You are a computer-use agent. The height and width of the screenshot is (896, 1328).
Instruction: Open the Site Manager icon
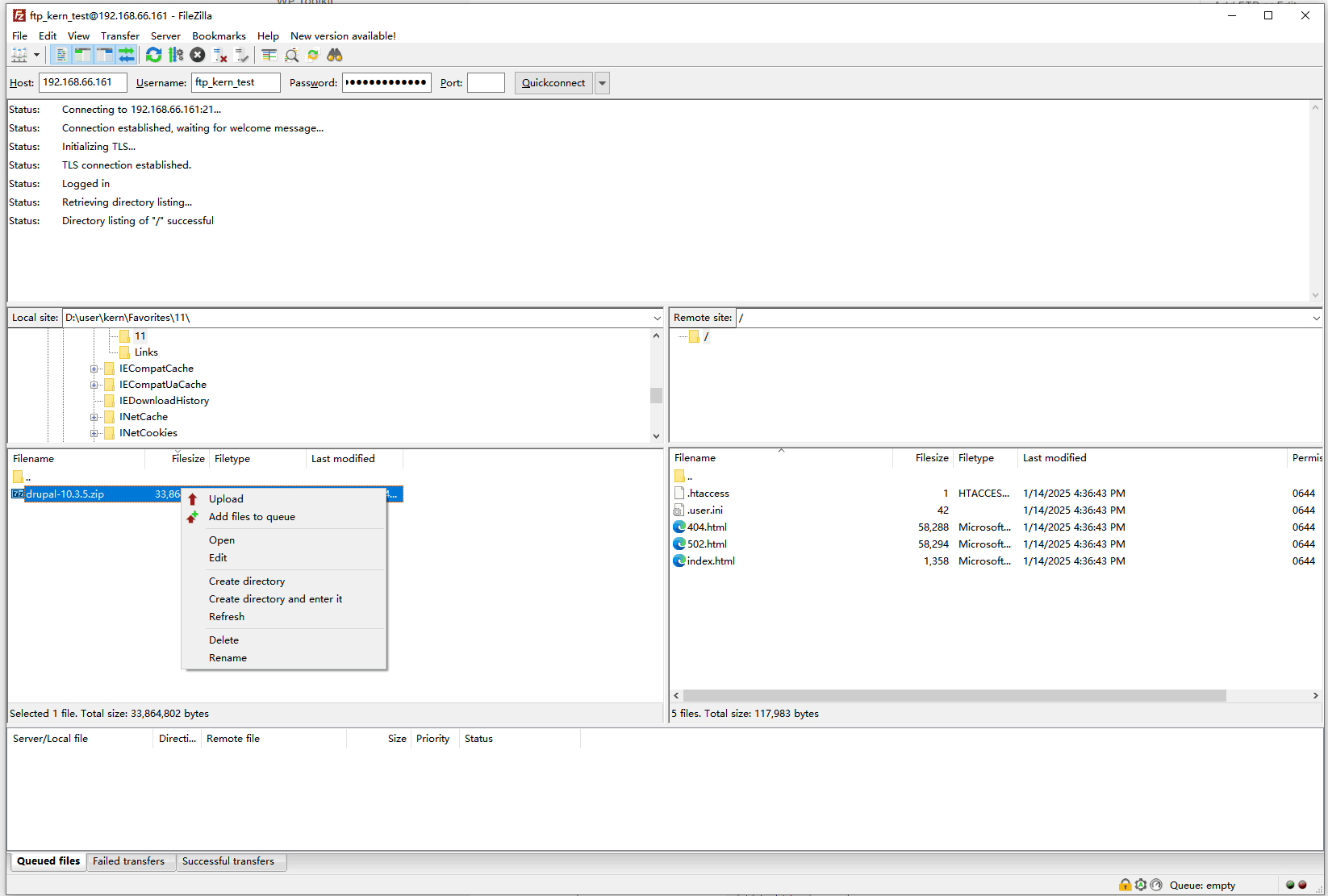(19, 55)
